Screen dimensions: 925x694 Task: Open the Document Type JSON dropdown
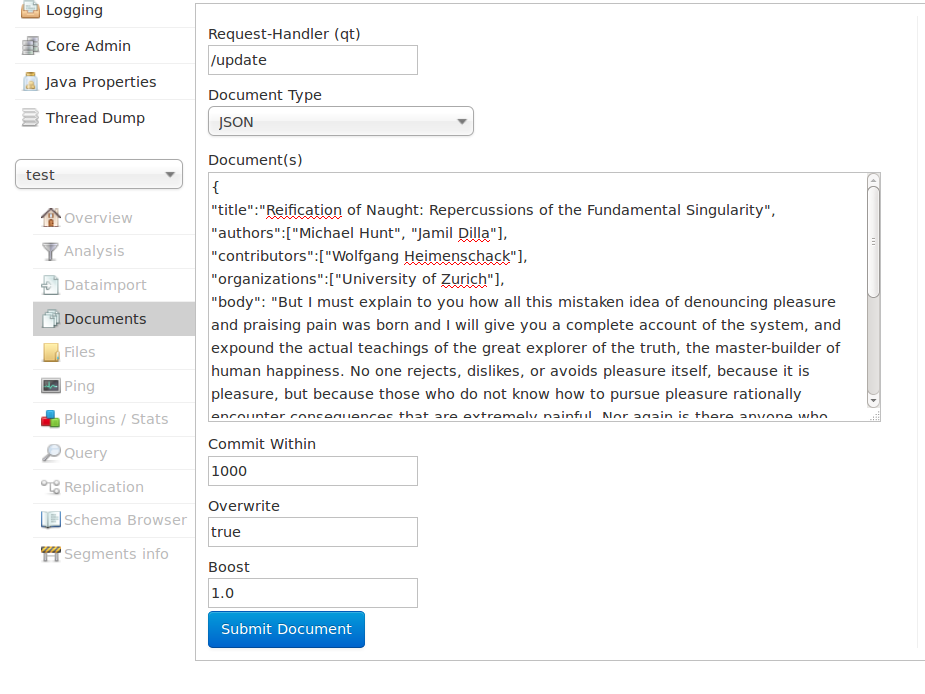340,122
